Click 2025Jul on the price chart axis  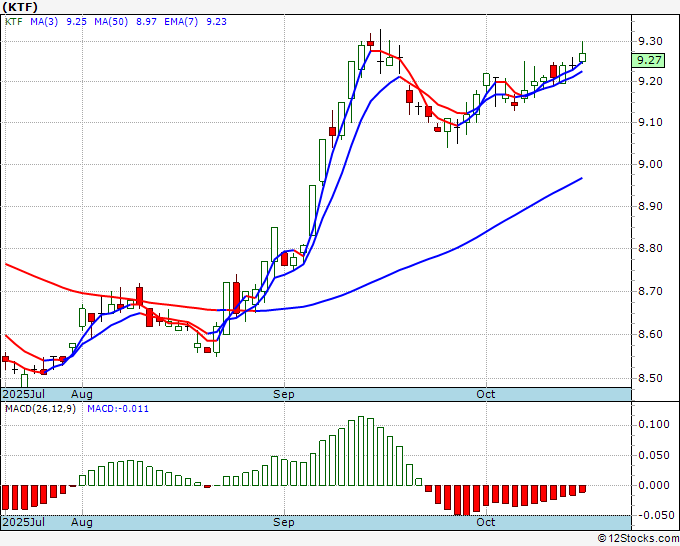click(24, 394)
